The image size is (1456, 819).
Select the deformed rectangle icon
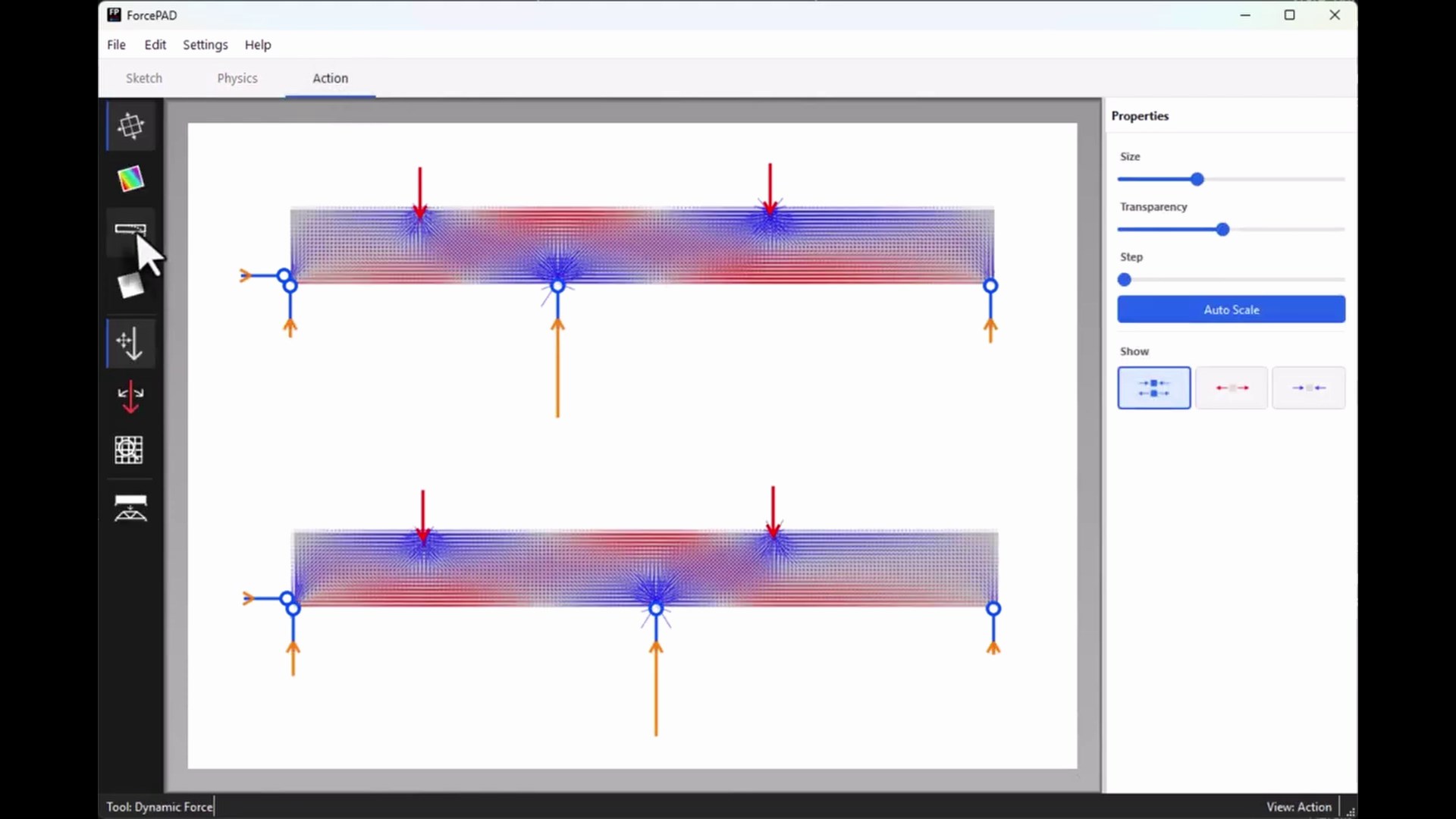tap(130, 231)
